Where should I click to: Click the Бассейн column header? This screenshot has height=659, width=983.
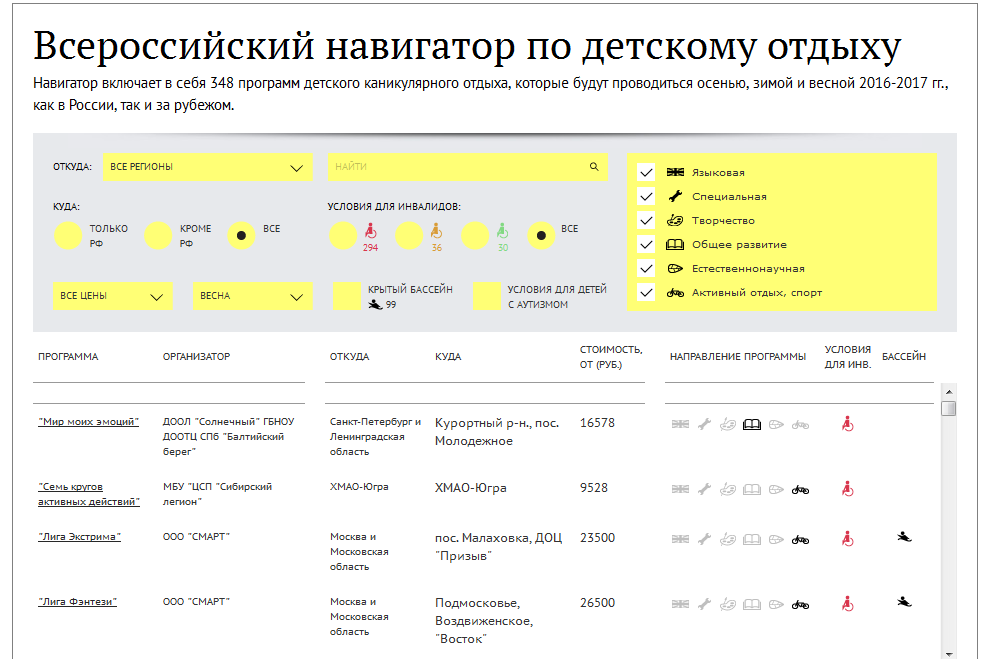coord(903,357)
